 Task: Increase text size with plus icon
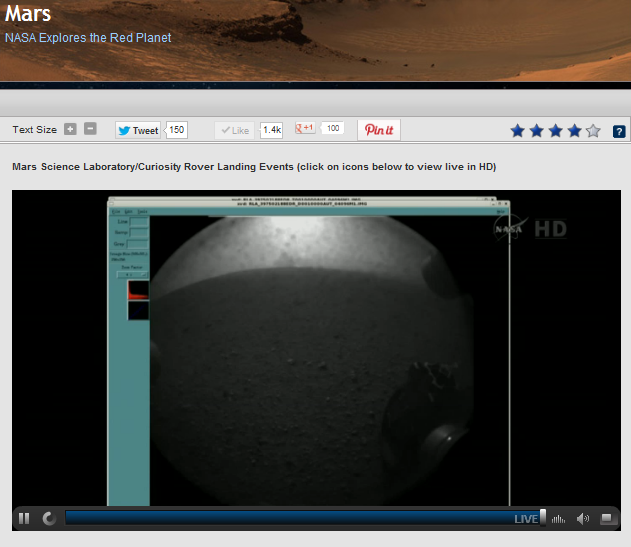70,130
